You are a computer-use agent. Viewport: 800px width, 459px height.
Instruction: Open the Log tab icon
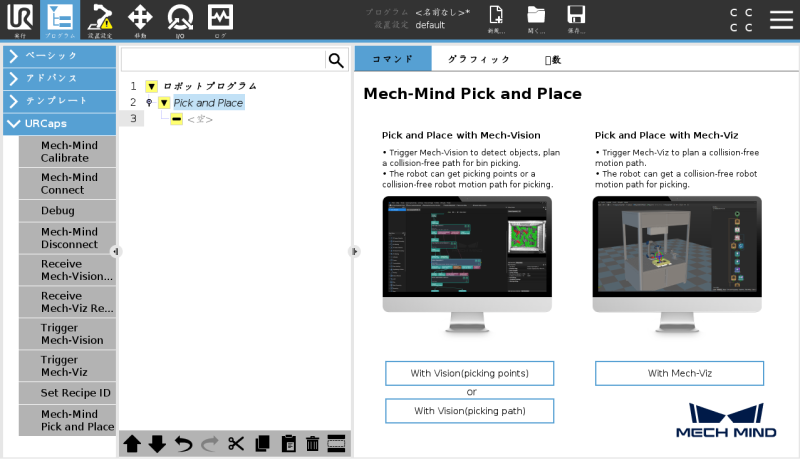220,19
